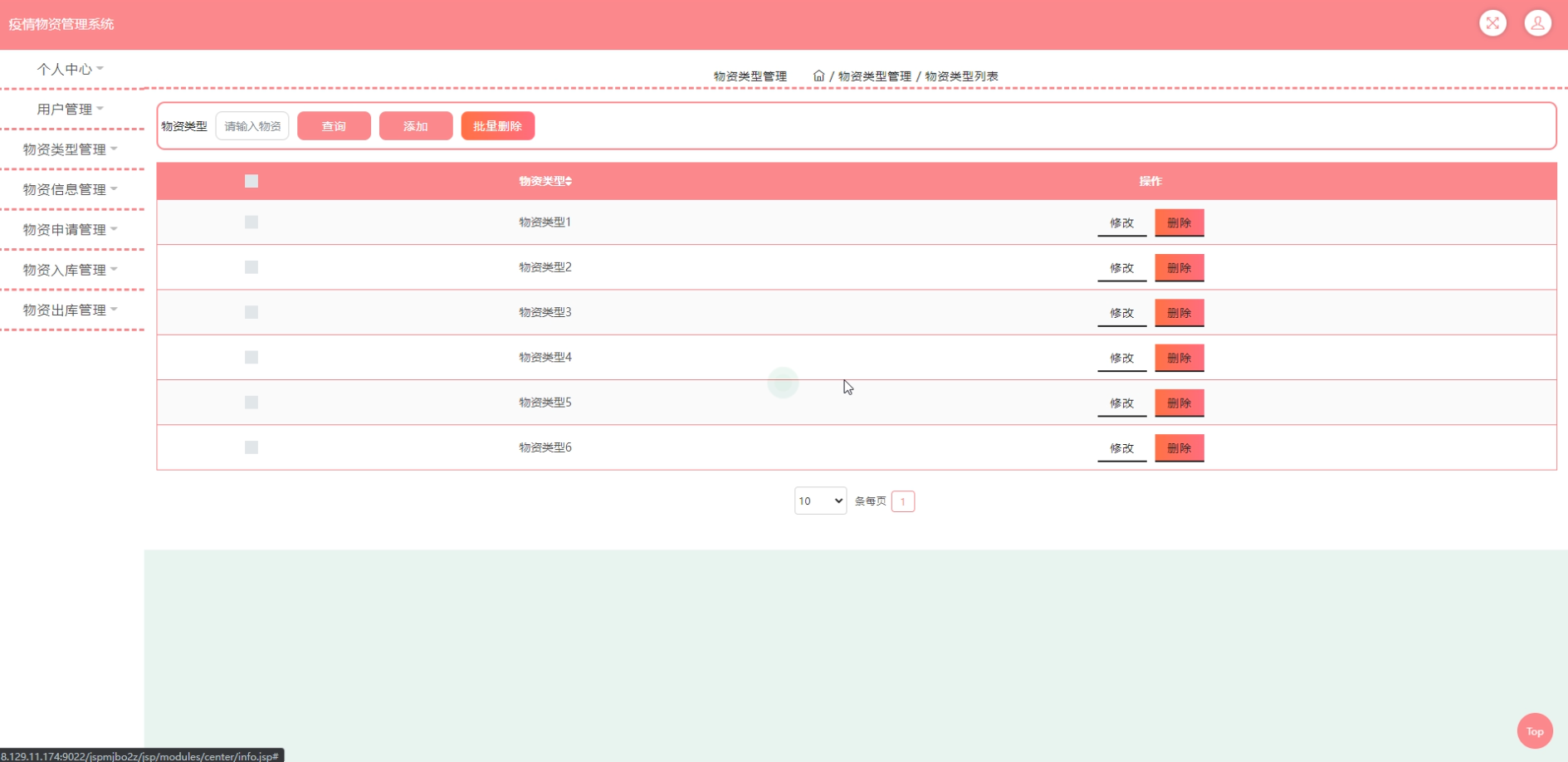The width and height of the screenshot is (1568, 762).
Task: Click the 查询 search button
Action: tap(334, 126)
